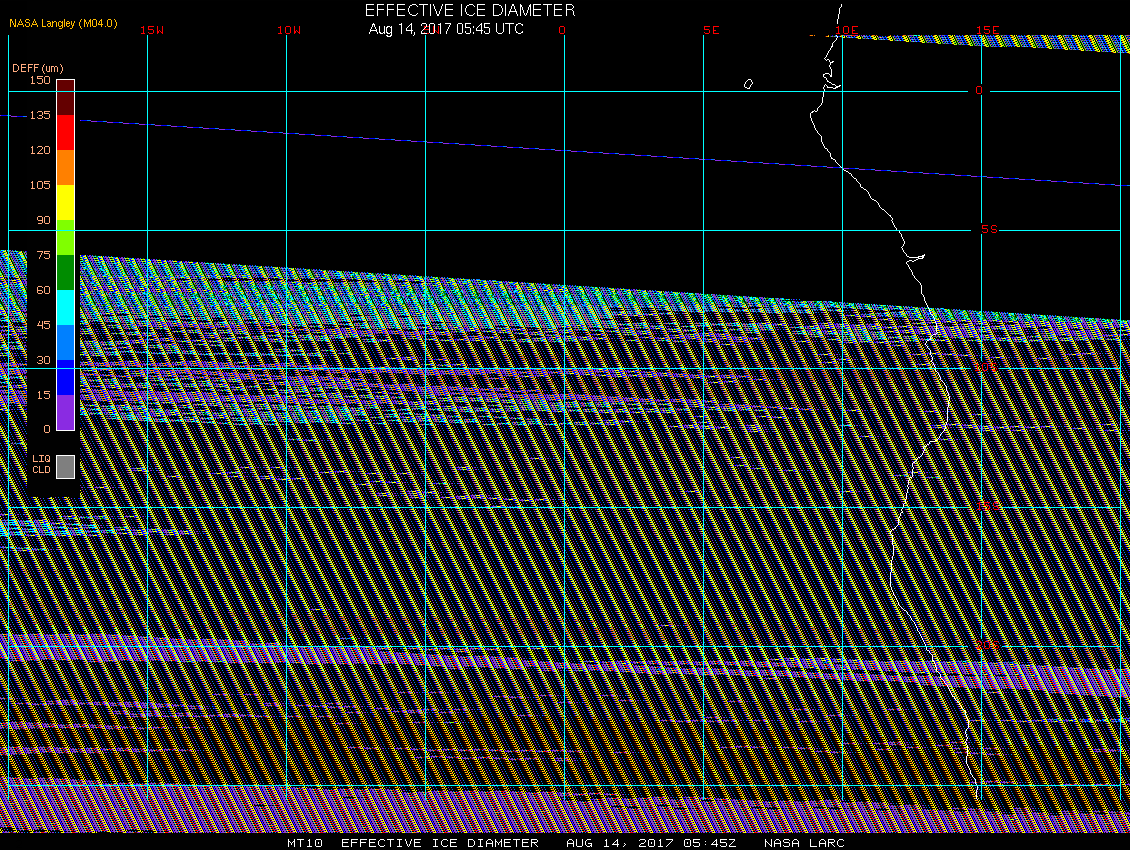Click 'EFFECTIVE ICE DIAMETER' in the bottom caption
The image size is (1130, 850).
click(440, 843)
